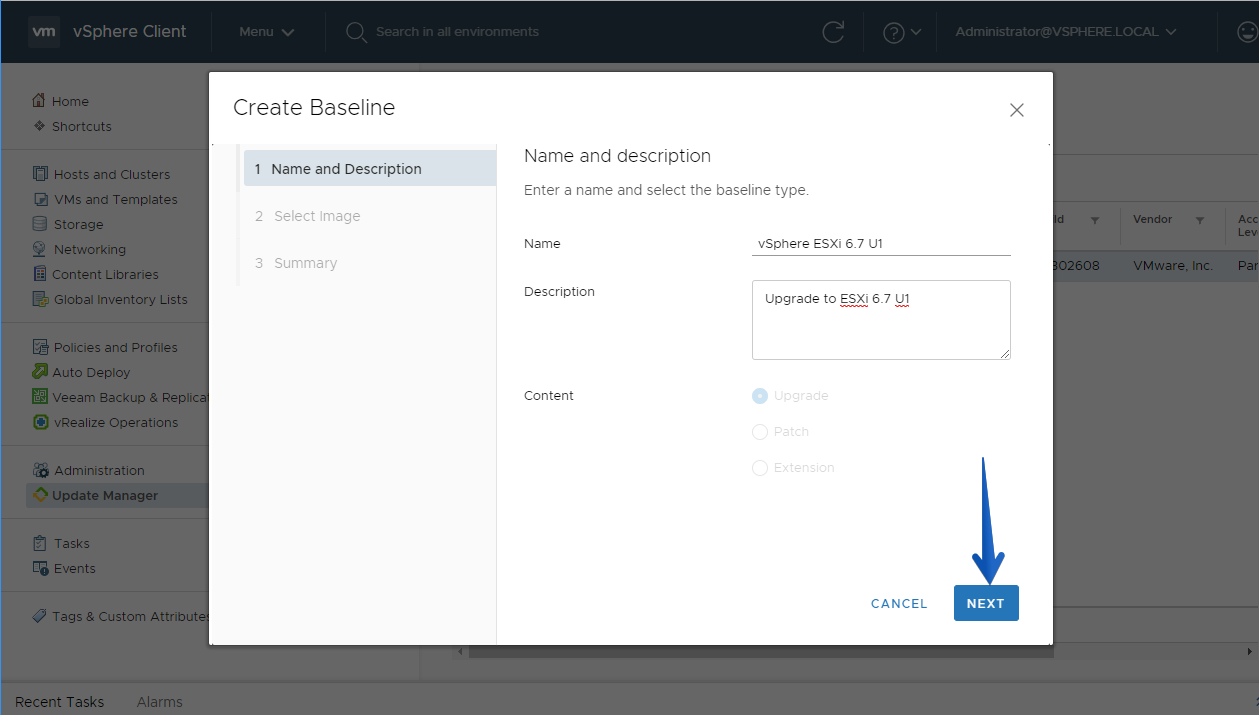Open Shortcuts in the sidebar
The image size is (1259, 715).
(82, 126)
